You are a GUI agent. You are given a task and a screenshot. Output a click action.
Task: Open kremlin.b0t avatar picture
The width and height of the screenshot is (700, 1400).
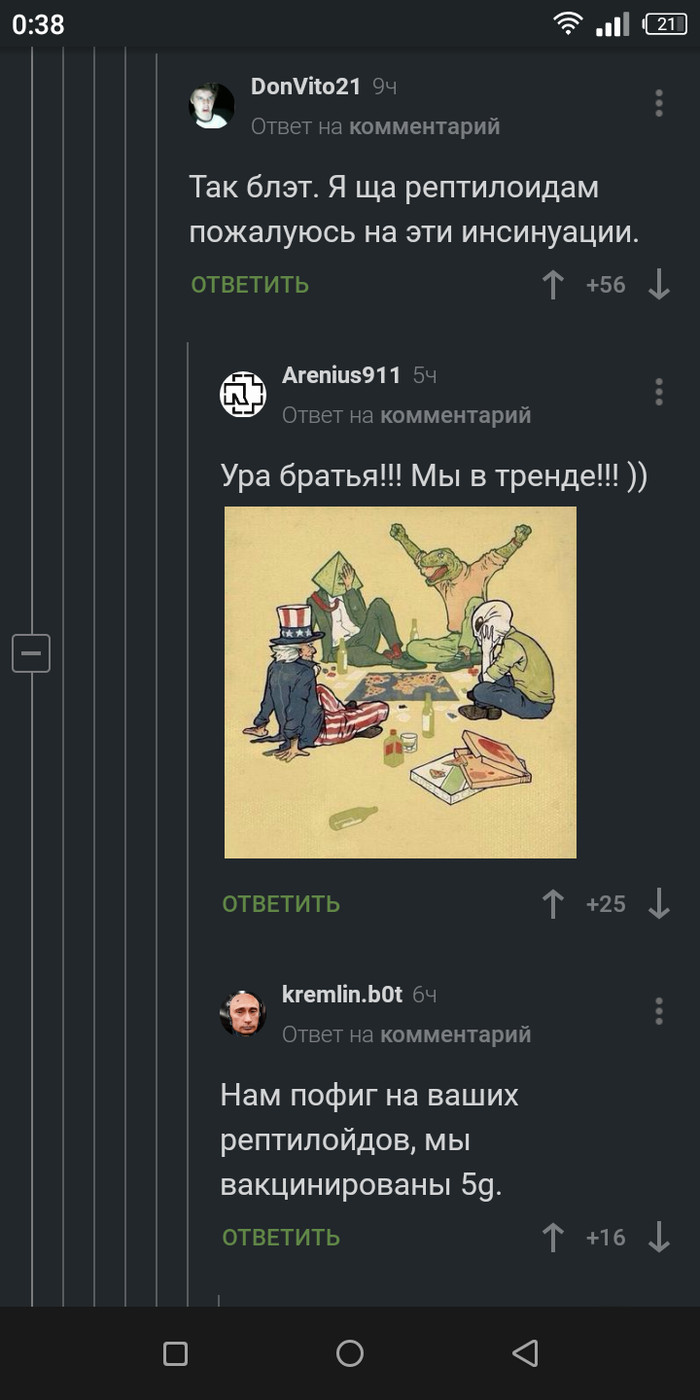click(x=243, y=1013)
